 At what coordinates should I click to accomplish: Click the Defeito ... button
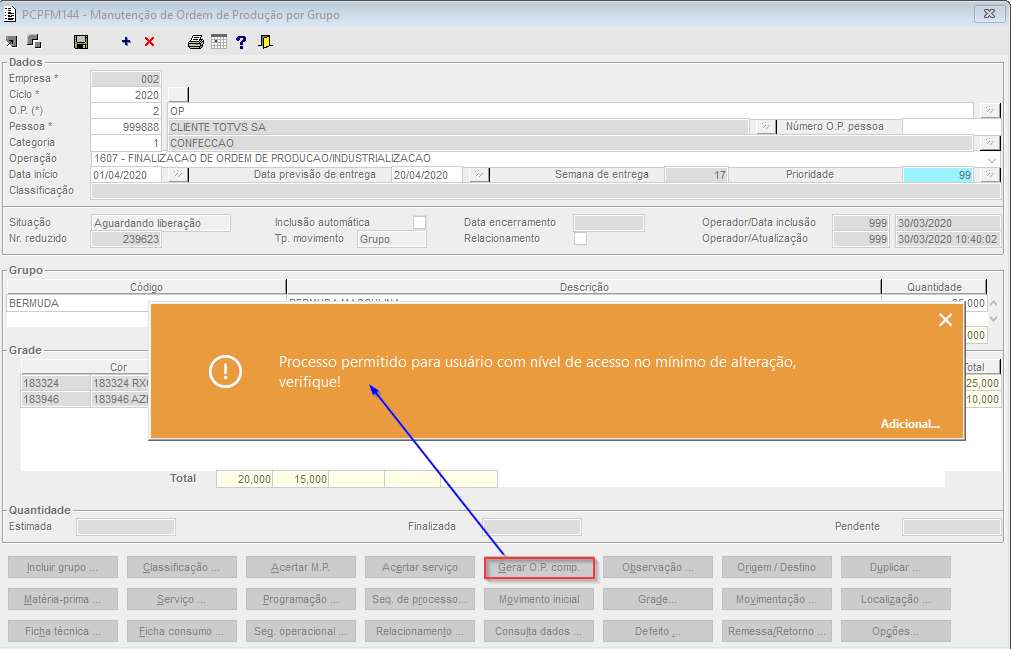[658, 631]
